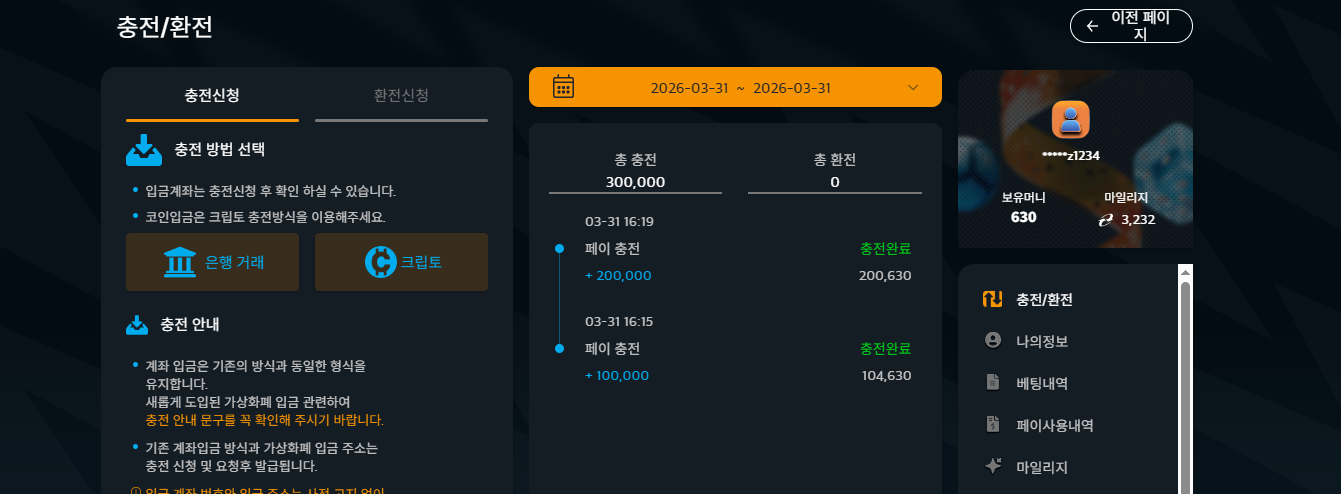The height and width of the screenshot is (494, 1341).
Task: Click the user avatar icon
Action: 1070,121
